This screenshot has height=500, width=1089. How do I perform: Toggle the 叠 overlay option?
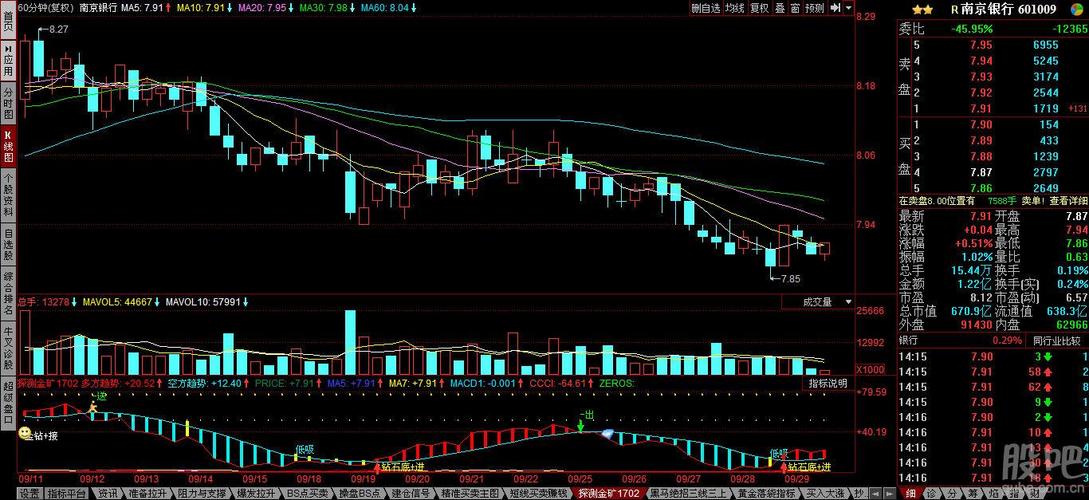[780, 8]
